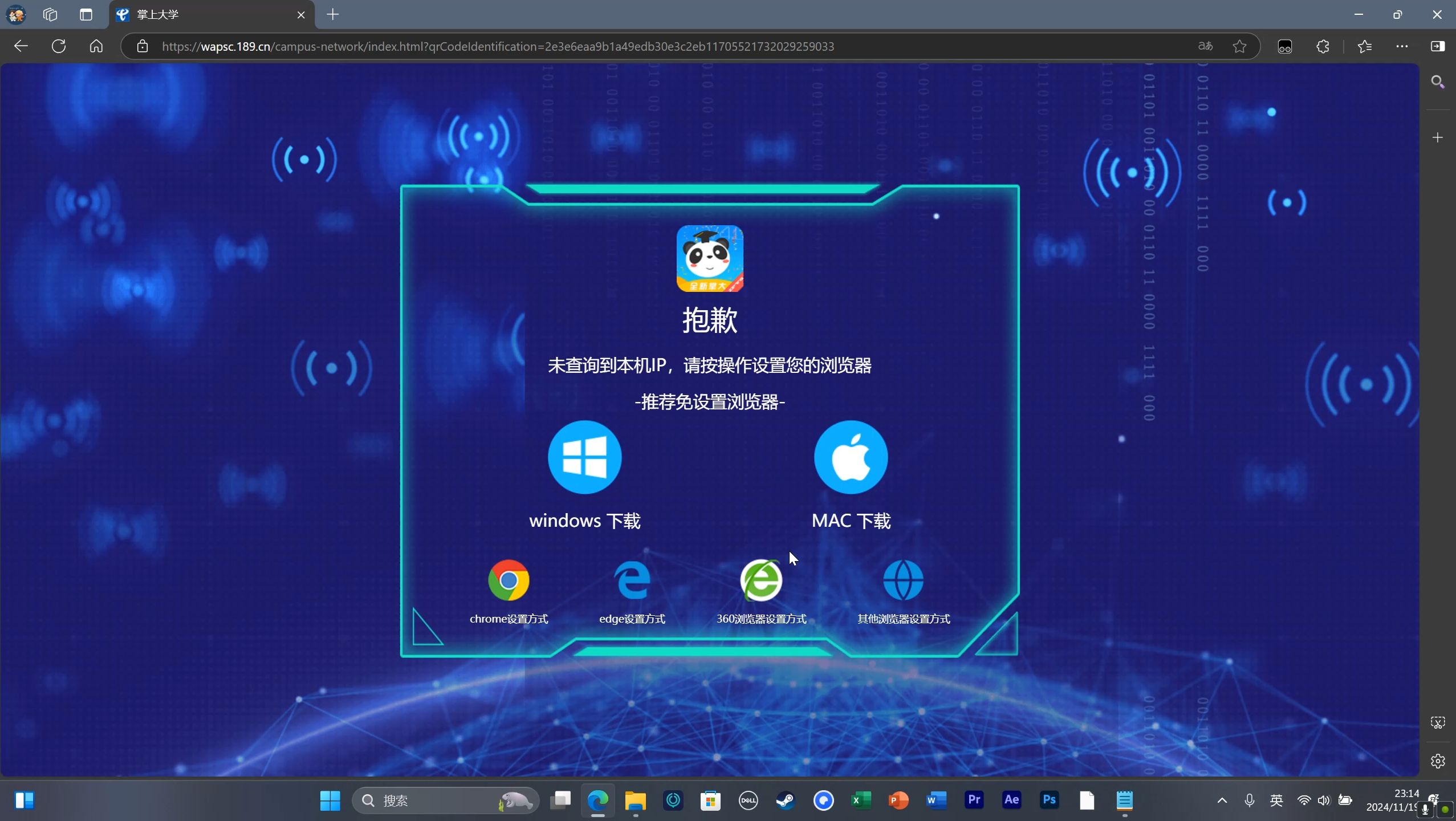Image resolution: width=1456 pixels, height=821 pixels.
Task: Close the 掌上大学 tab
Action: [x=301, y=15]
